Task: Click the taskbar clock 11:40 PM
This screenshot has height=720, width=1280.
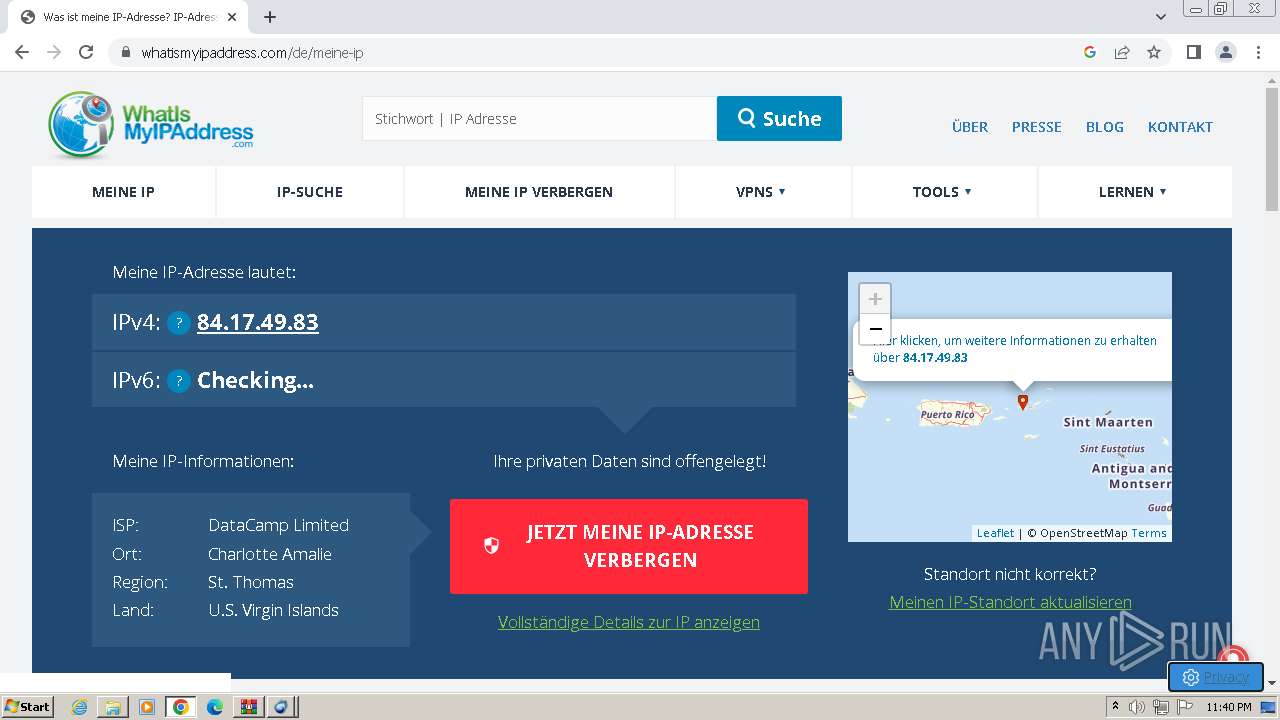Action: (1229, 707)
